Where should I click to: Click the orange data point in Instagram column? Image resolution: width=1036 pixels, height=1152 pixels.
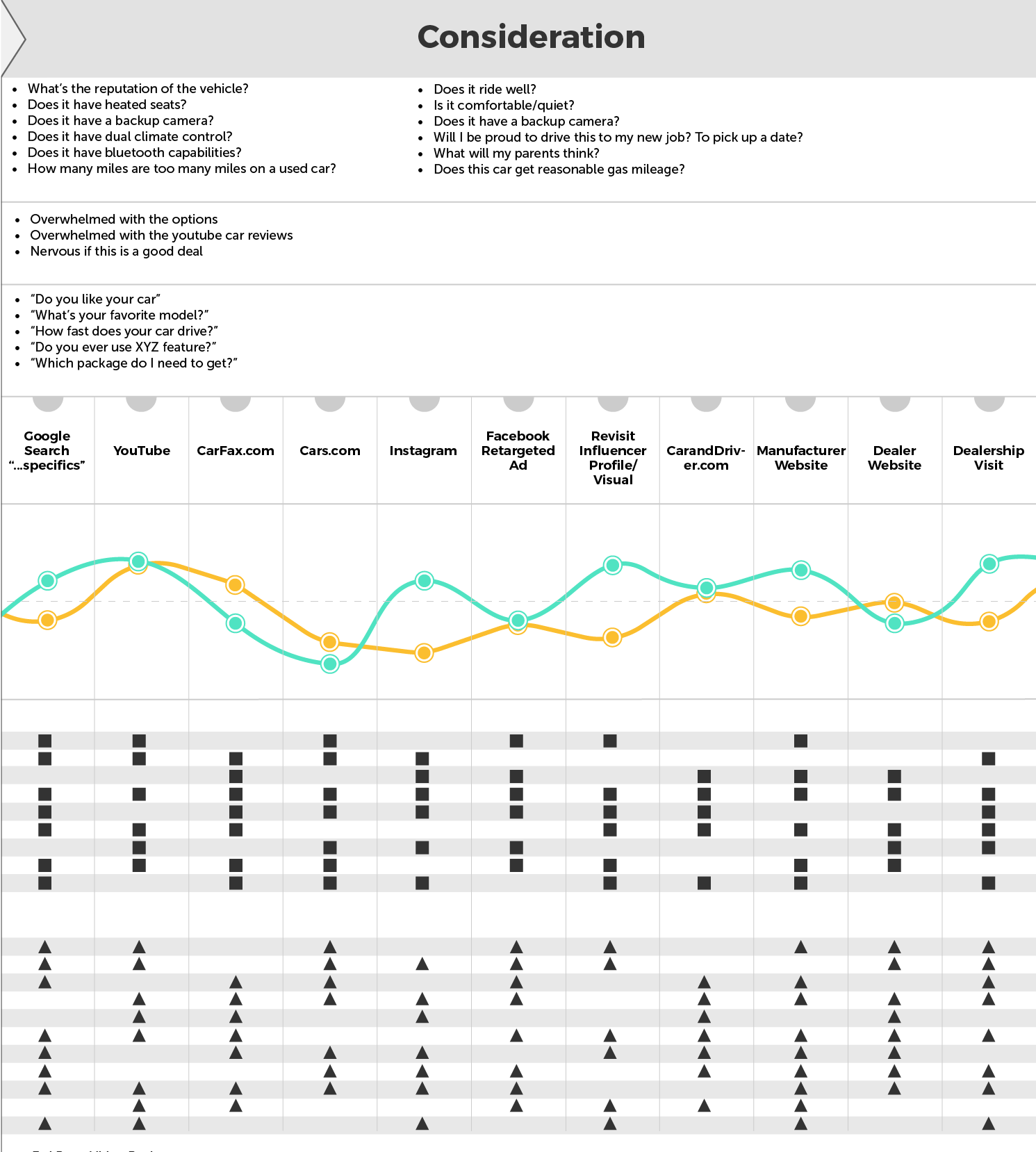(424, 652)
